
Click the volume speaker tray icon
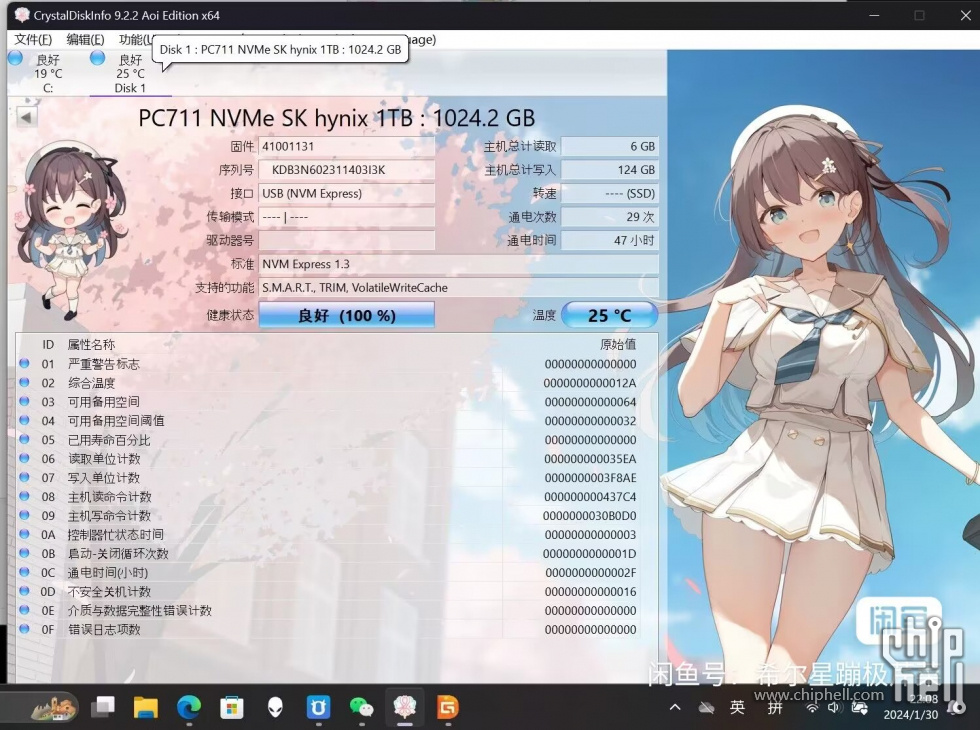click(x=833, y=708)
